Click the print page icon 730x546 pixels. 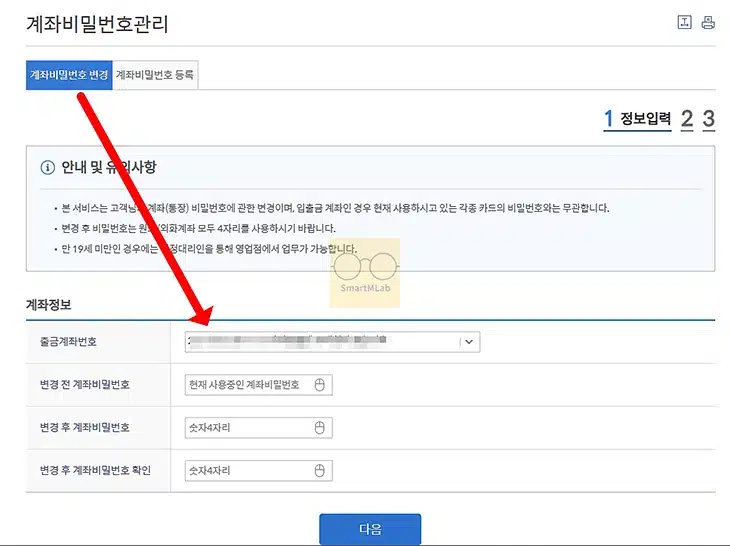click(708, 23)
